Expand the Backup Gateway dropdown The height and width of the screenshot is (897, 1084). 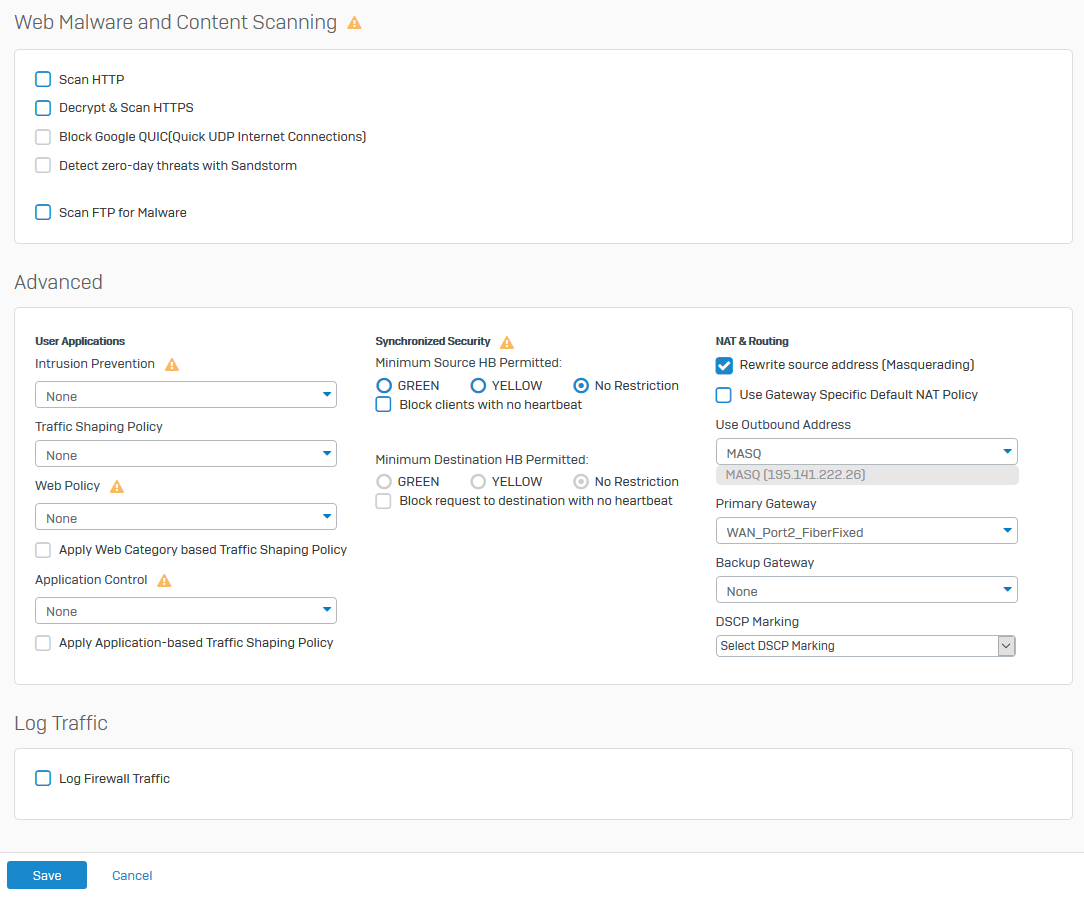[866, 590]
